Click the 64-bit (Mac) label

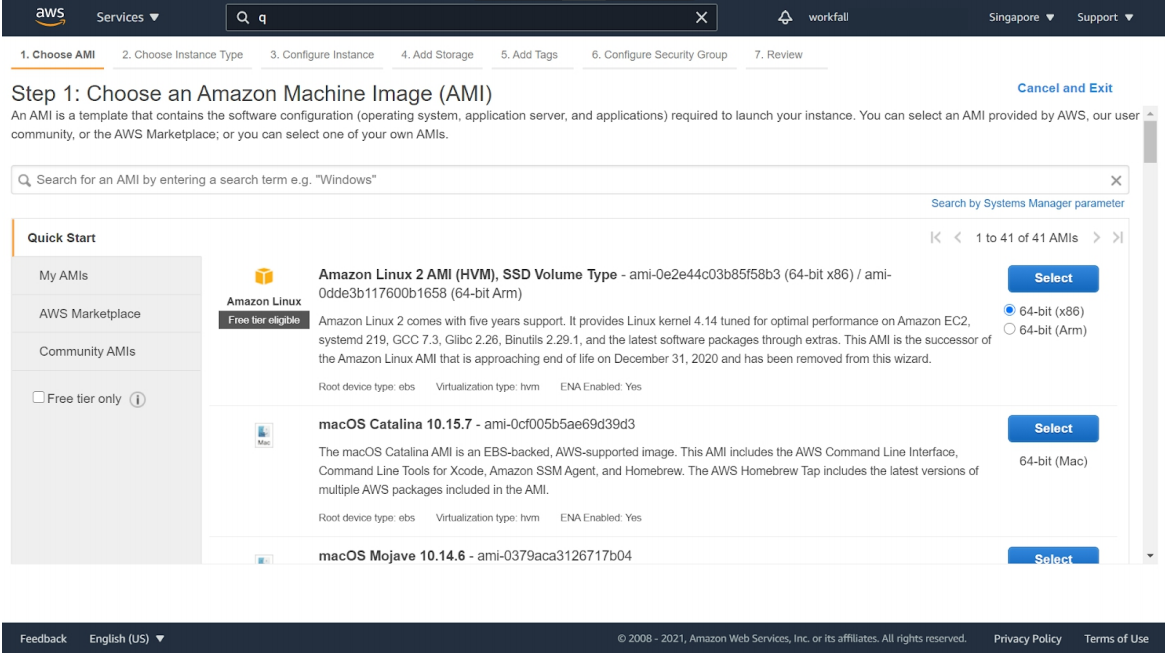[1053, 461]
